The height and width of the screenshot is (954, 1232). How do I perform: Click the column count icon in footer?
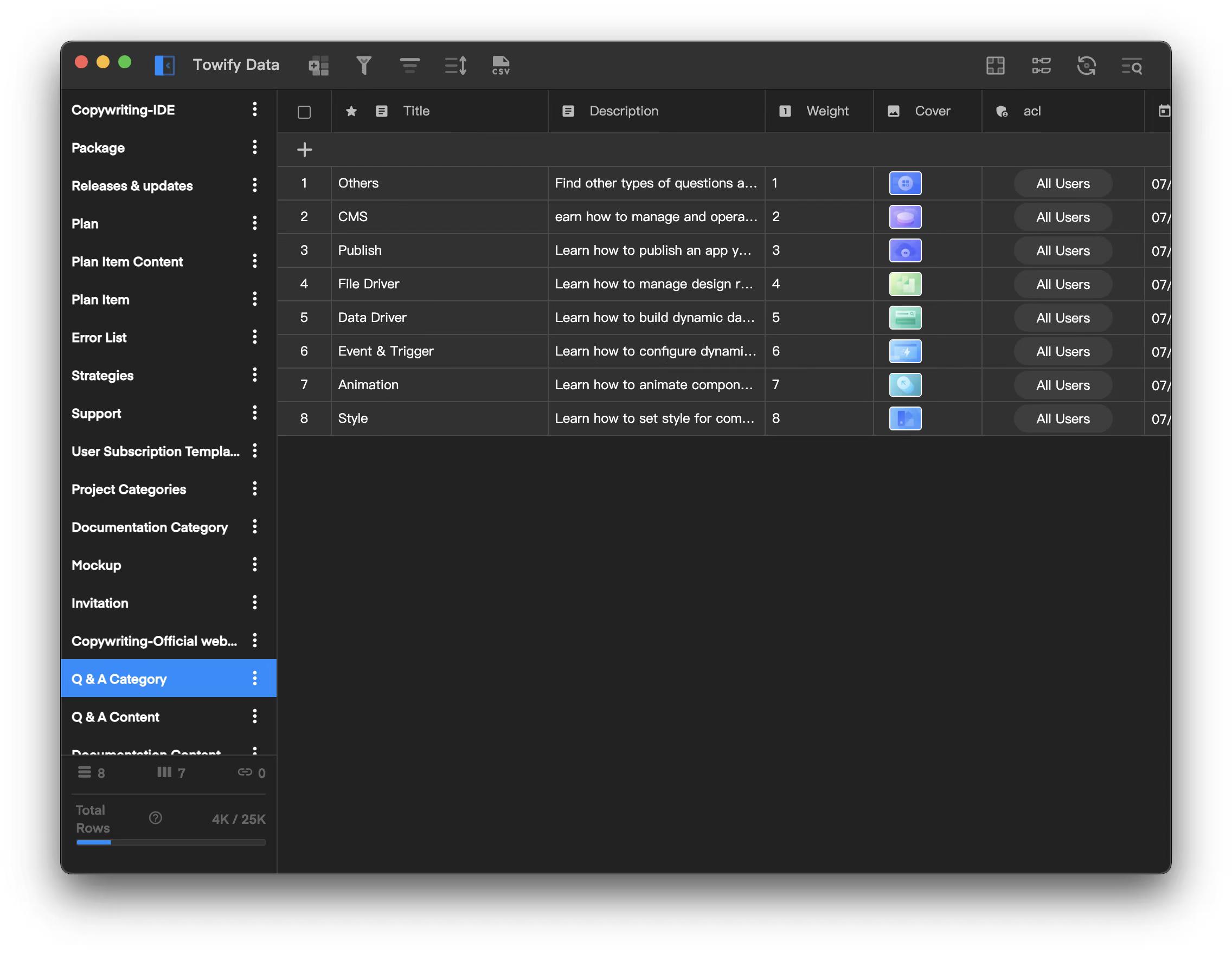point(164,772)
